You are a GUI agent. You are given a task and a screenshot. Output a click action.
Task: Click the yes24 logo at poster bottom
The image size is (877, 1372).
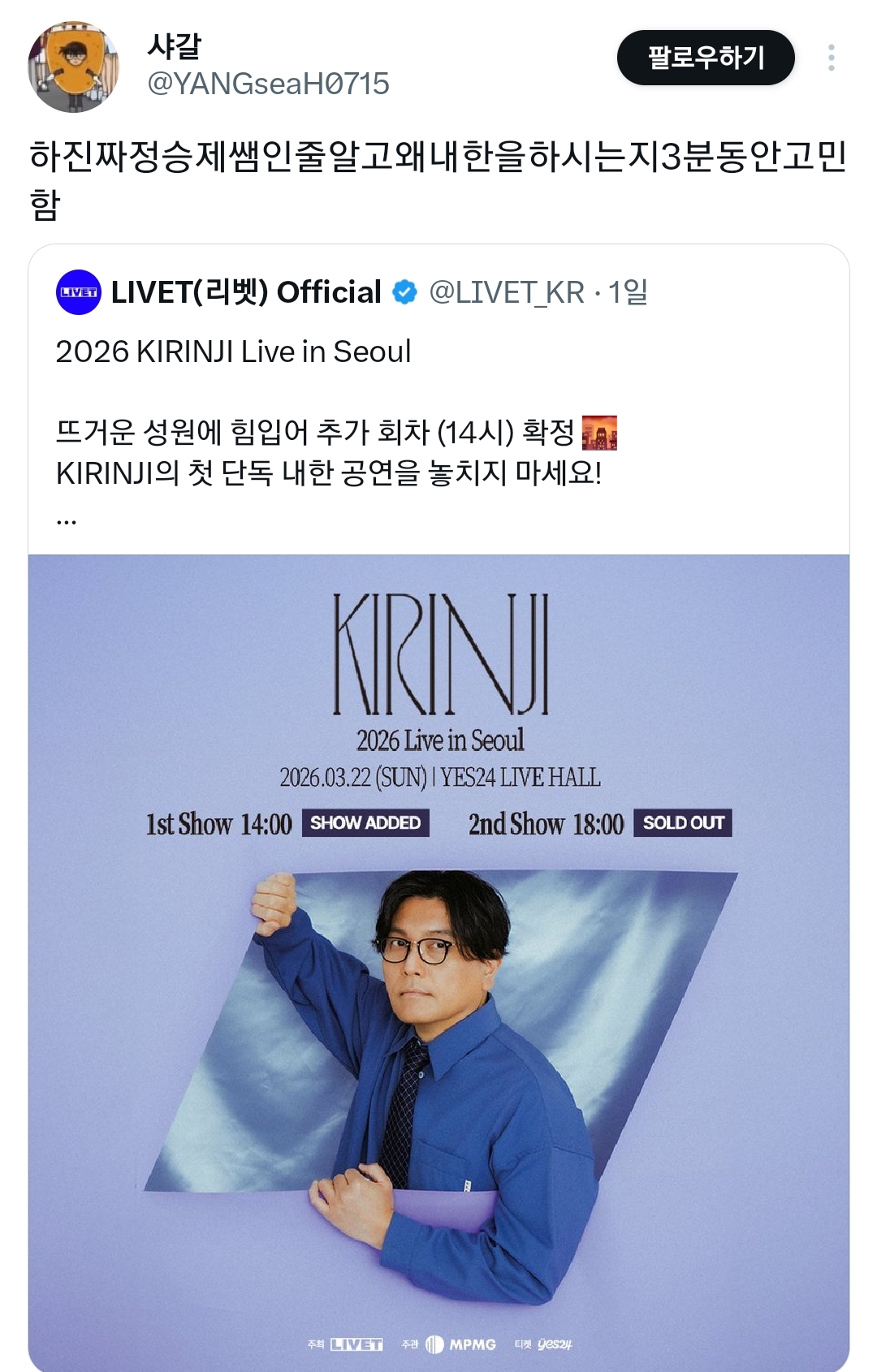[x=555, y=1344]
